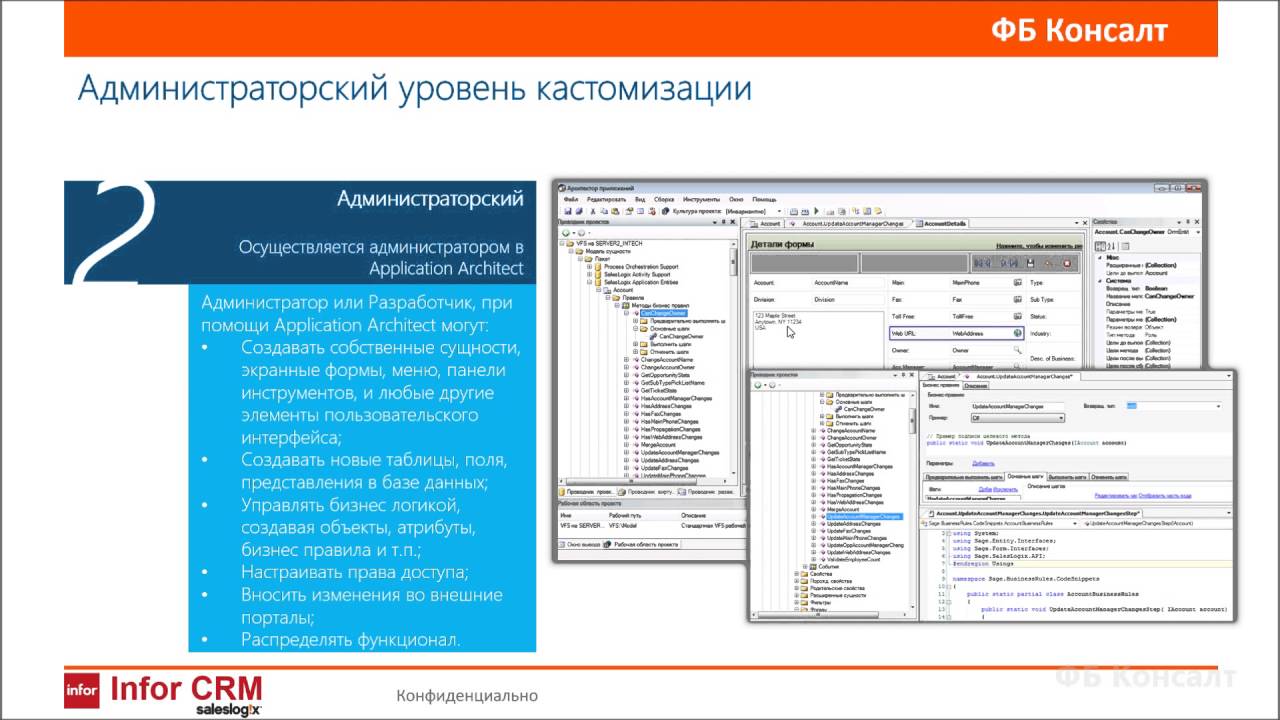
Task: Click the phone icon next to TollFree
Action: pos(1018,316)
